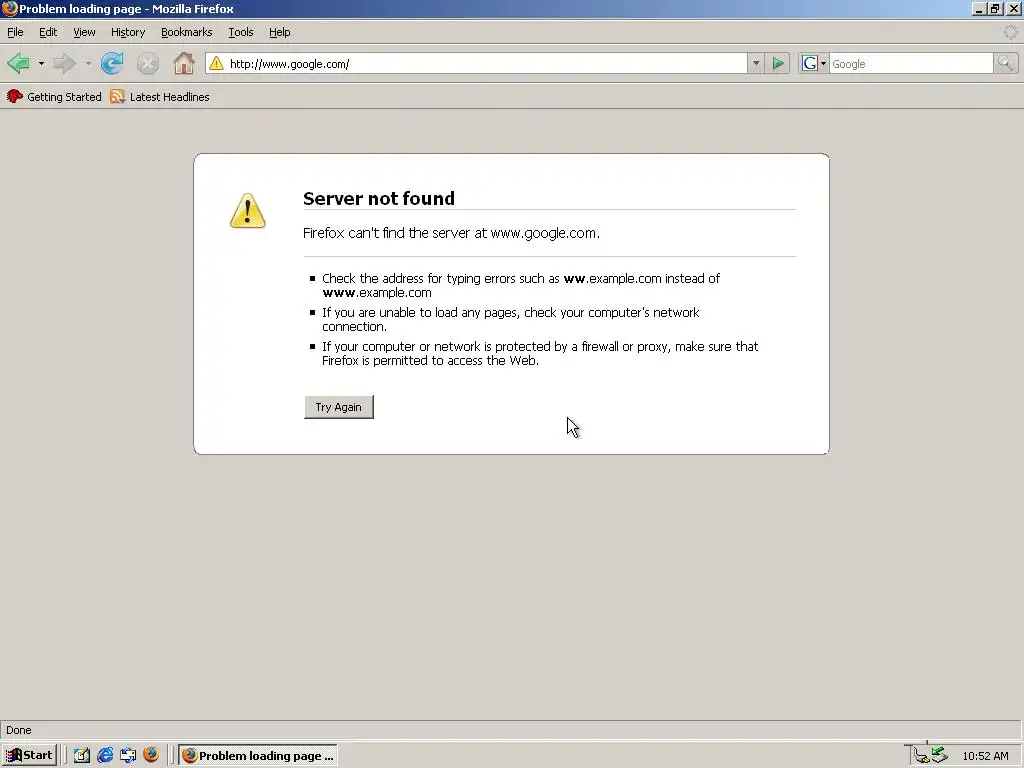Reload the current page

click(x=112, y=63)
